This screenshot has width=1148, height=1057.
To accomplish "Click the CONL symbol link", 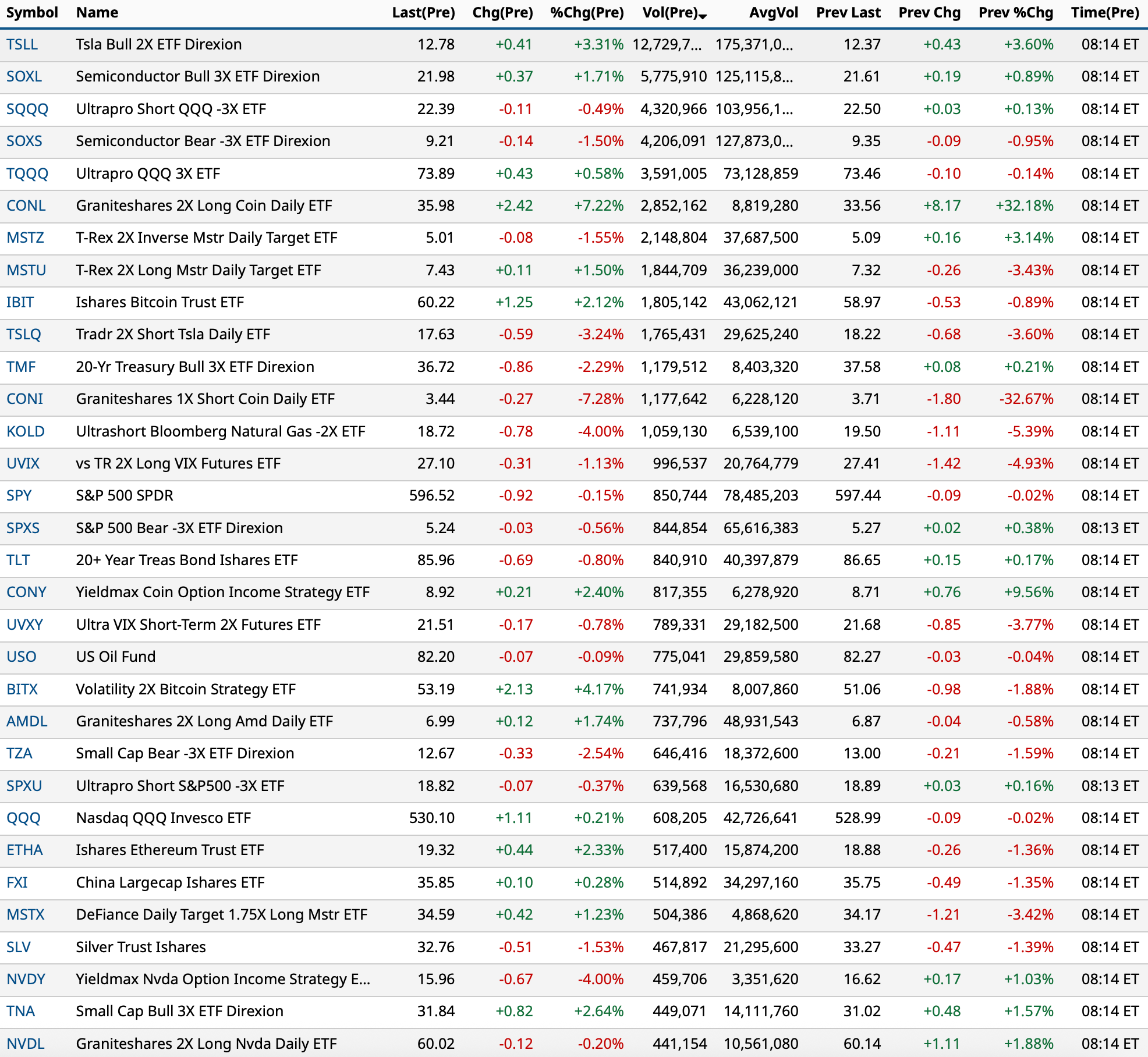I will tap(26, 205).
